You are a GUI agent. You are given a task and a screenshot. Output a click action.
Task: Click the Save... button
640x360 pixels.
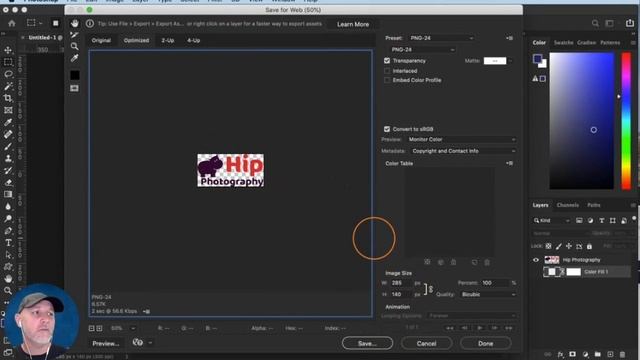(367, 343)
